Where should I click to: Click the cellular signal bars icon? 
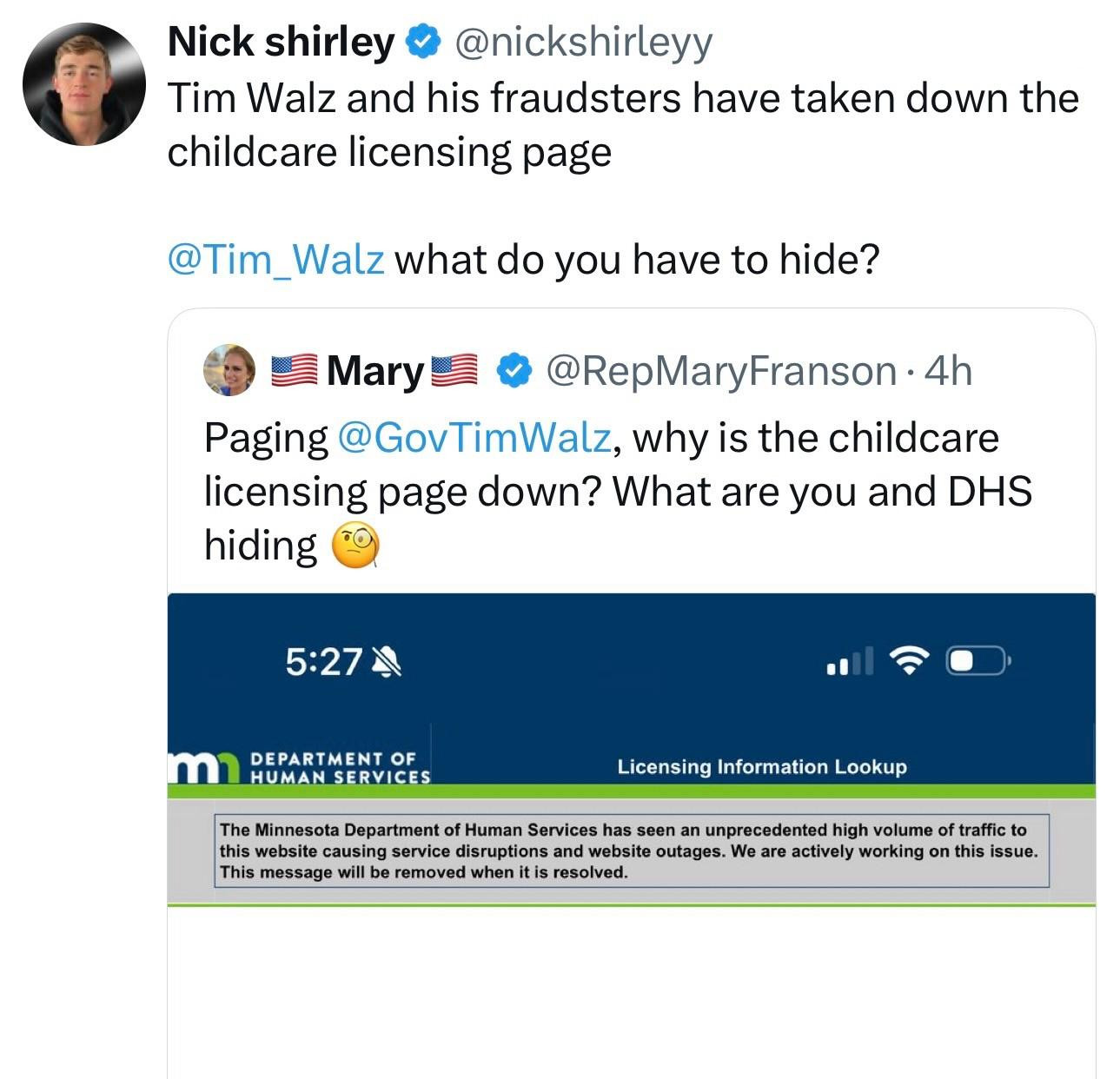tap(850, 662)
